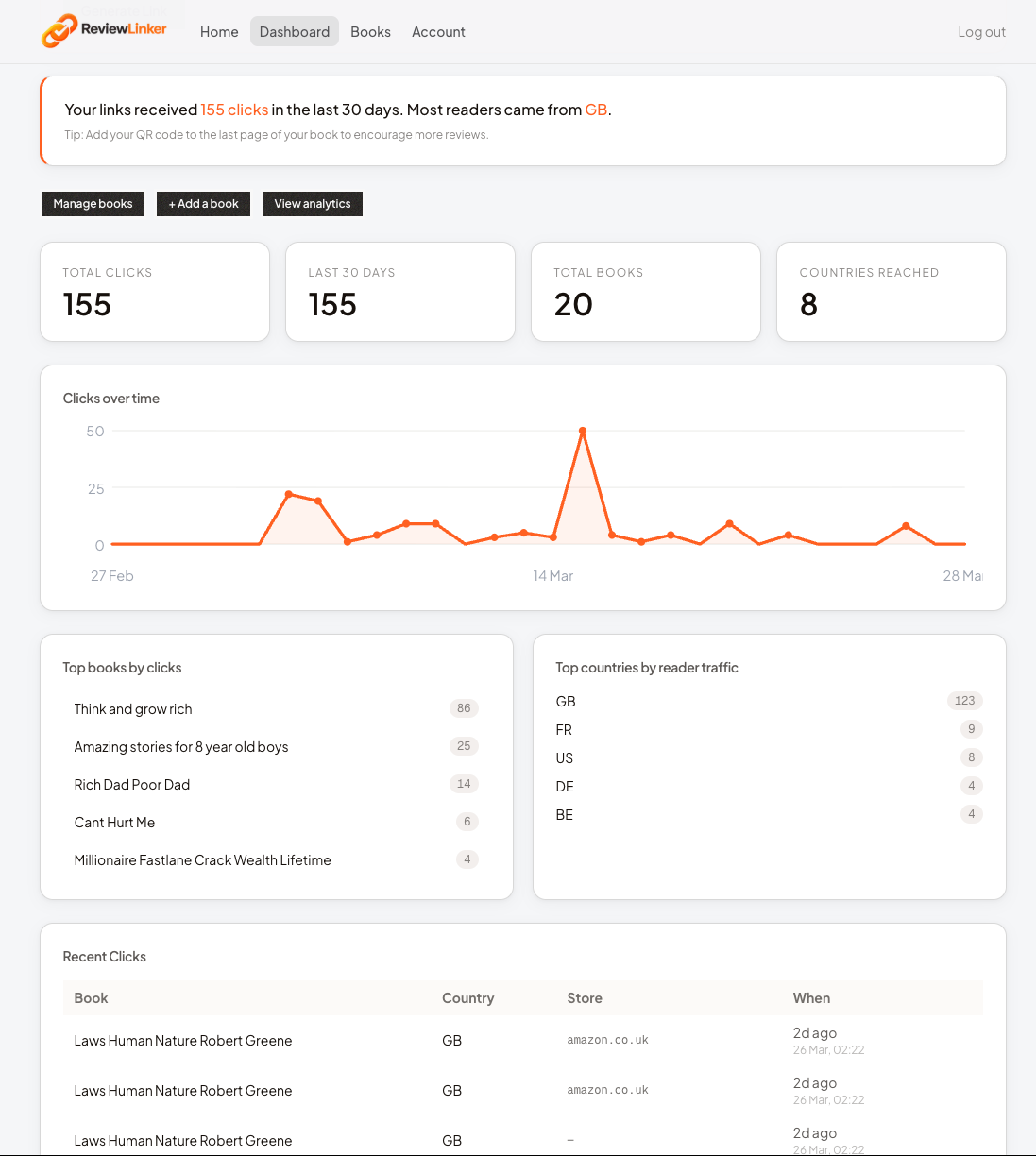Screen dimensions: 1036x1156
Task: Click the 86 clicks count badge
Action: (x=464, y=708)
